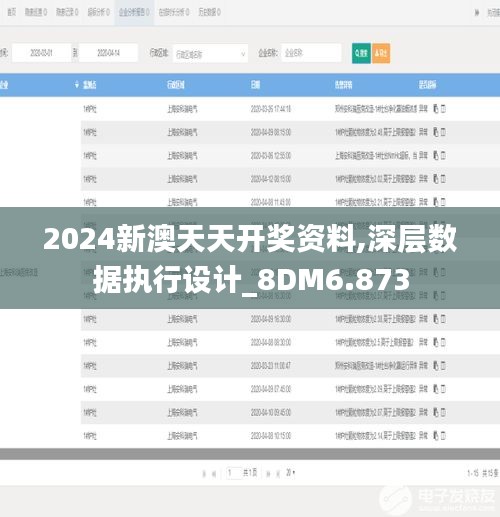Click the second action icon in the last table row
Viewport: 500px width, 517px height.
coord(443,436)
